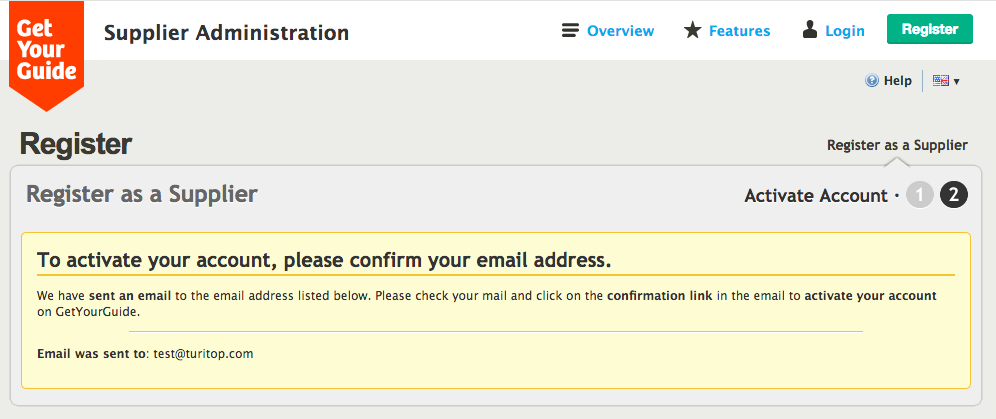Select the Register as a Supplier tab
This screenshot has height=419, width=996.
(x=897, y=145)
